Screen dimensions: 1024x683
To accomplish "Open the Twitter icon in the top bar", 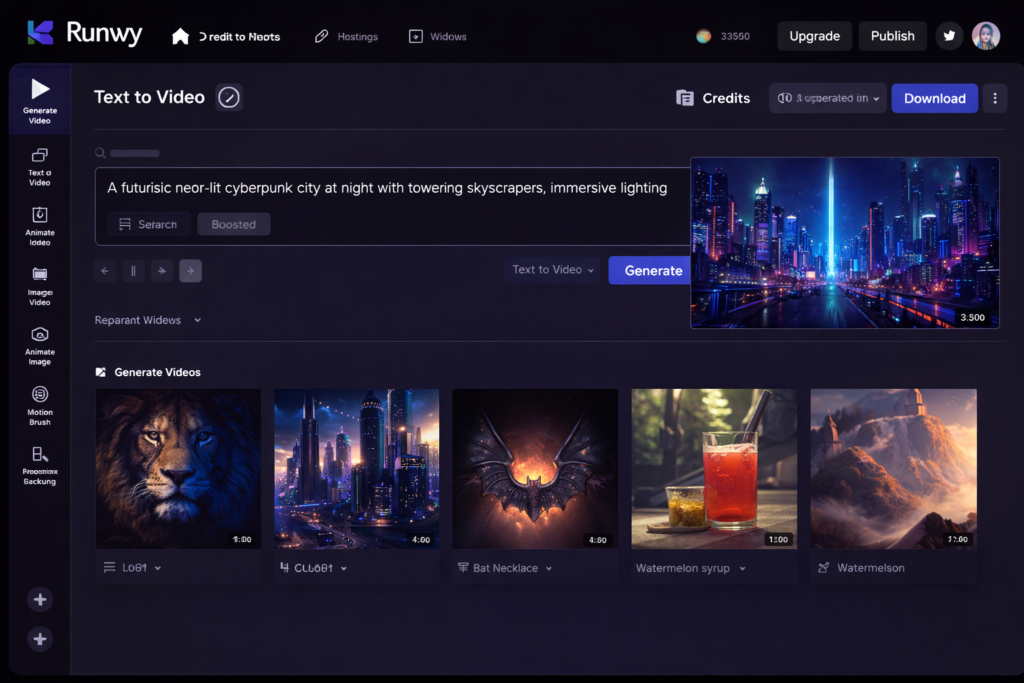I will coord(949,36).
